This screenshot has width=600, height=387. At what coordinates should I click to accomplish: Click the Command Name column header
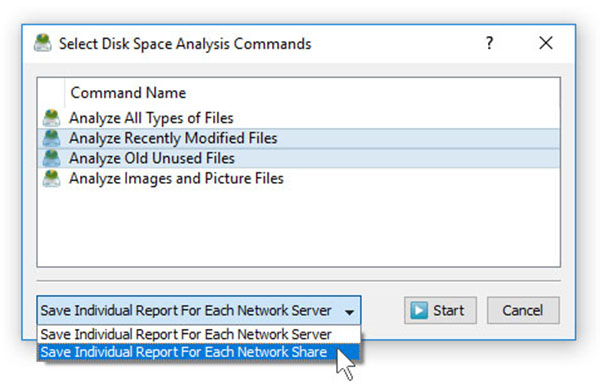click(x=128, y=93)
